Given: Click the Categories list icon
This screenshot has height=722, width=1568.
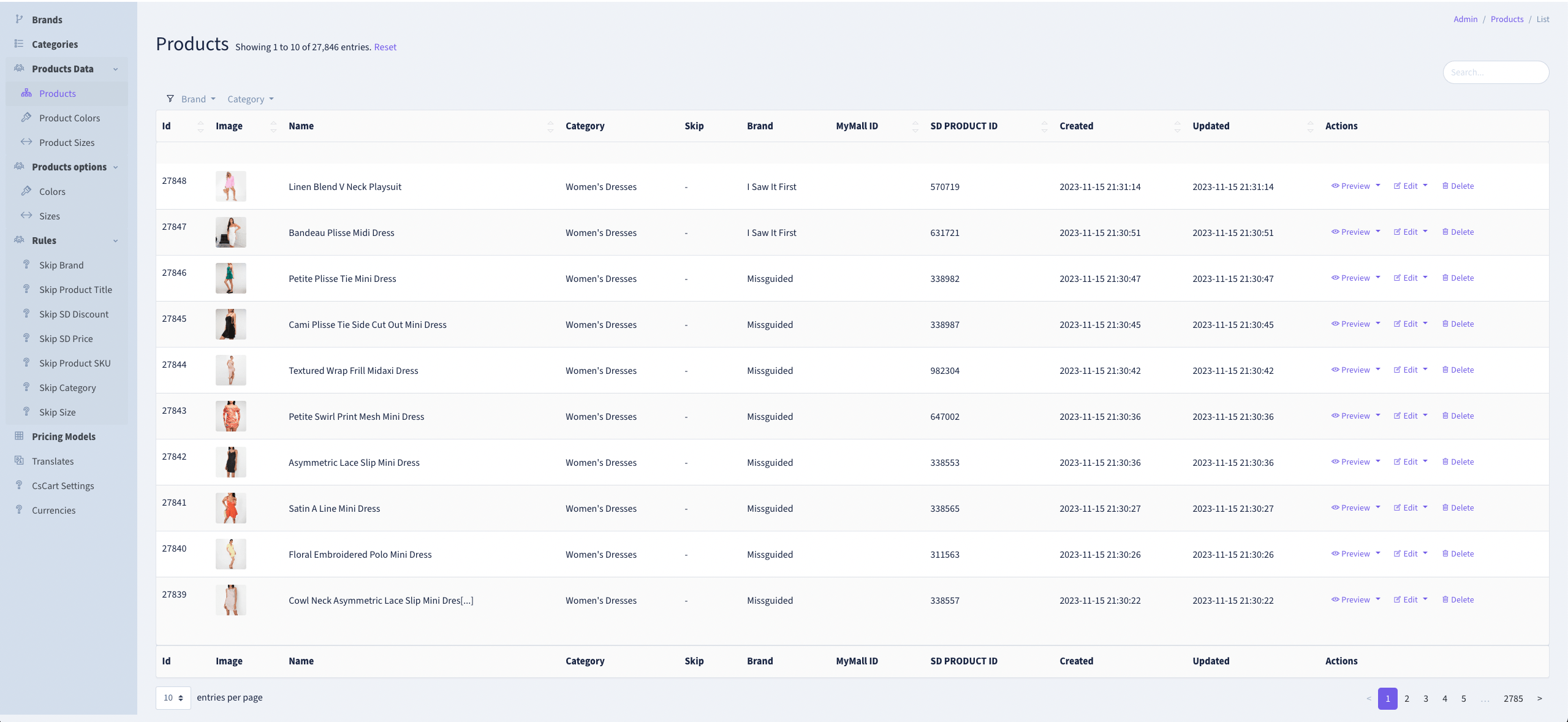Looking at the screenshot, I should pyautogui.click(x=19, y=44).
